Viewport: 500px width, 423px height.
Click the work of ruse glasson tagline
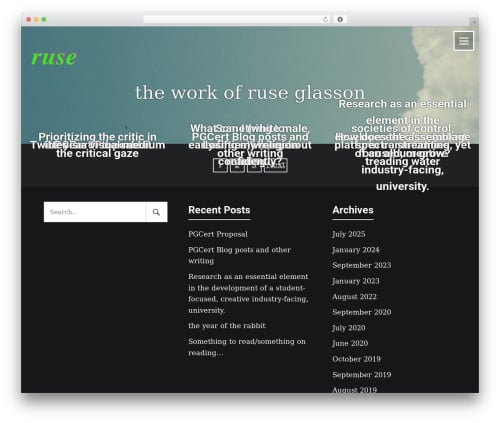[x=250, y=92]
